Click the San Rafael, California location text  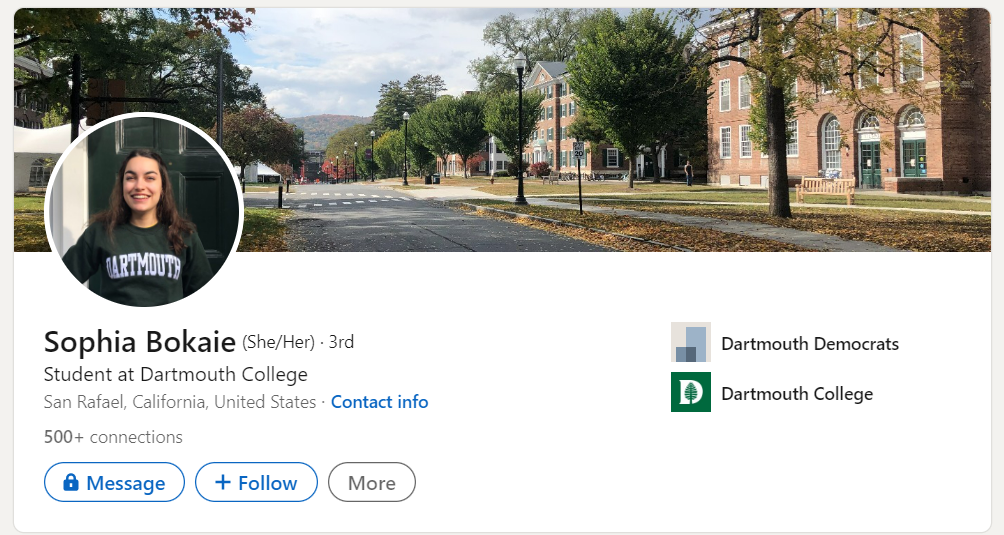tap(179, 402)
